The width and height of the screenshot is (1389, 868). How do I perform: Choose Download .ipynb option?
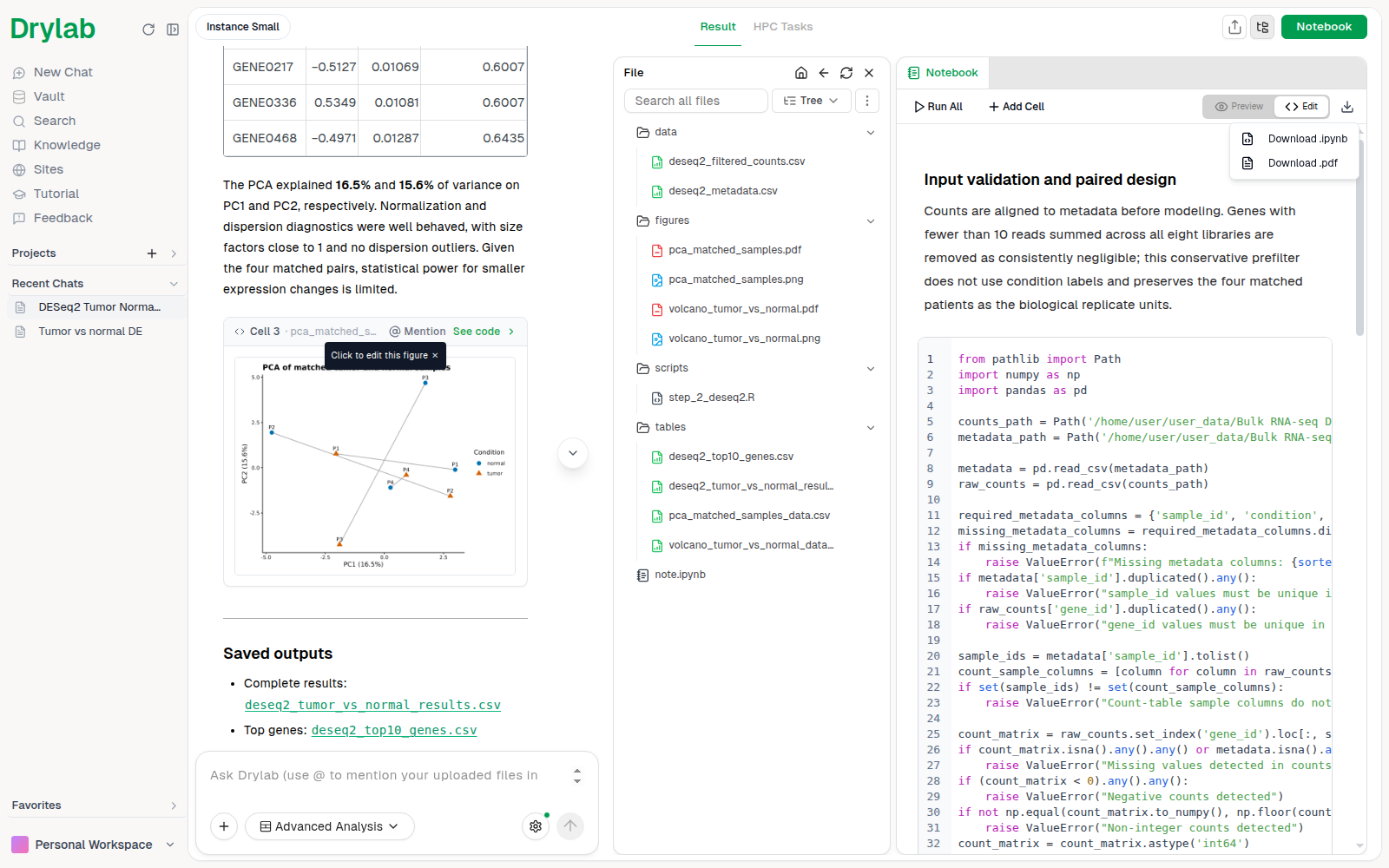point(1294,139)
